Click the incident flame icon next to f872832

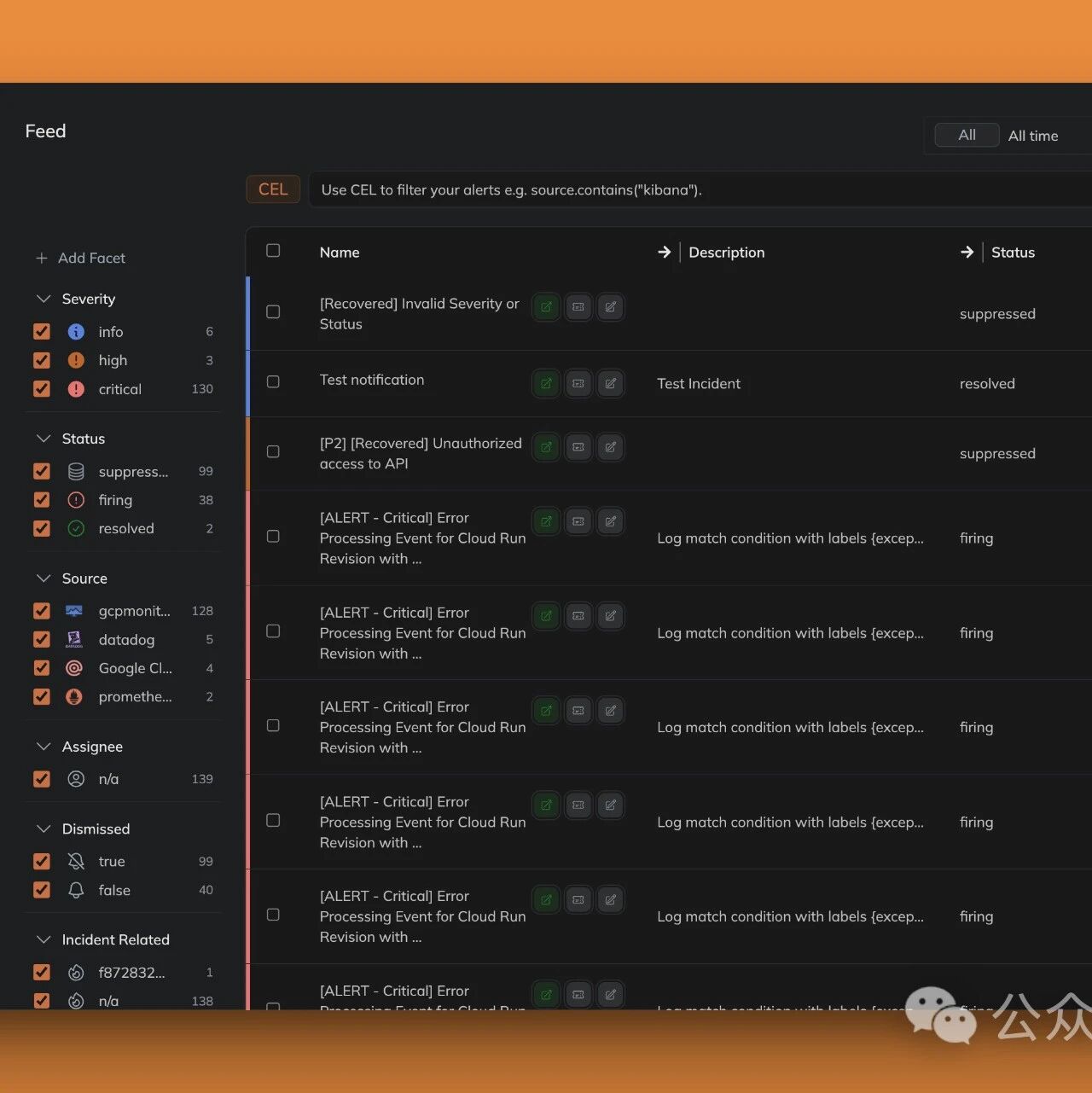[76, 973]
